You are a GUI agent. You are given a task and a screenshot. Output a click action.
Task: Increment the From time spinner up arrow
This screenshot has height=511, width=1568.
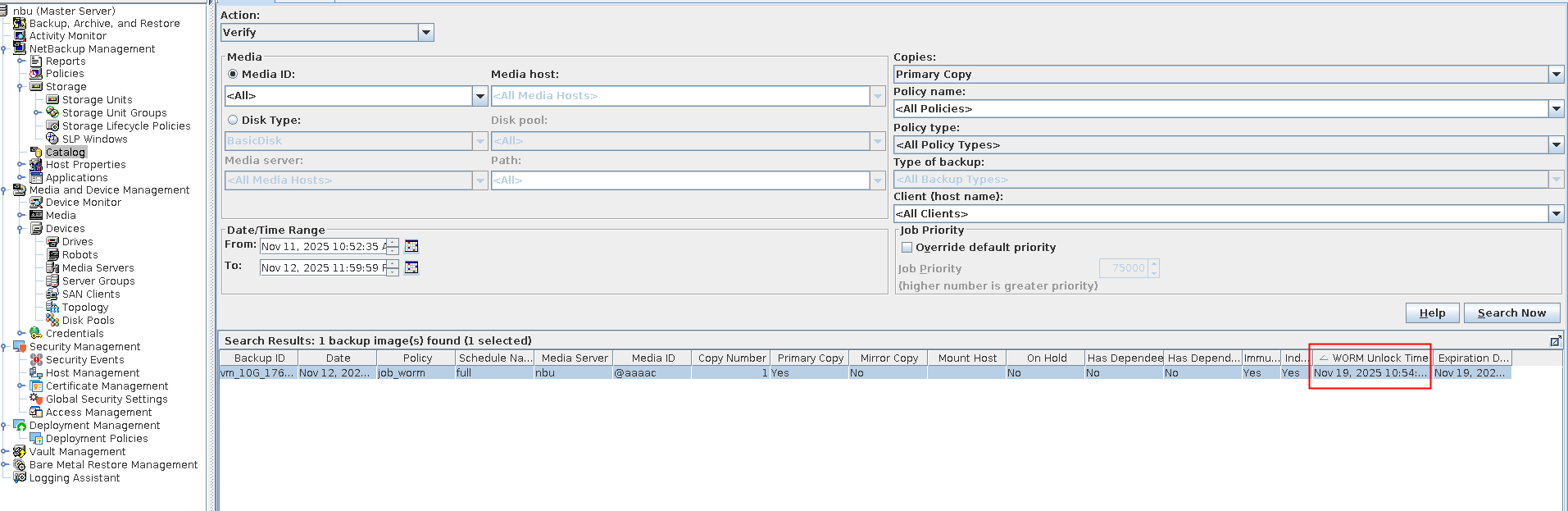click(393, 242)
